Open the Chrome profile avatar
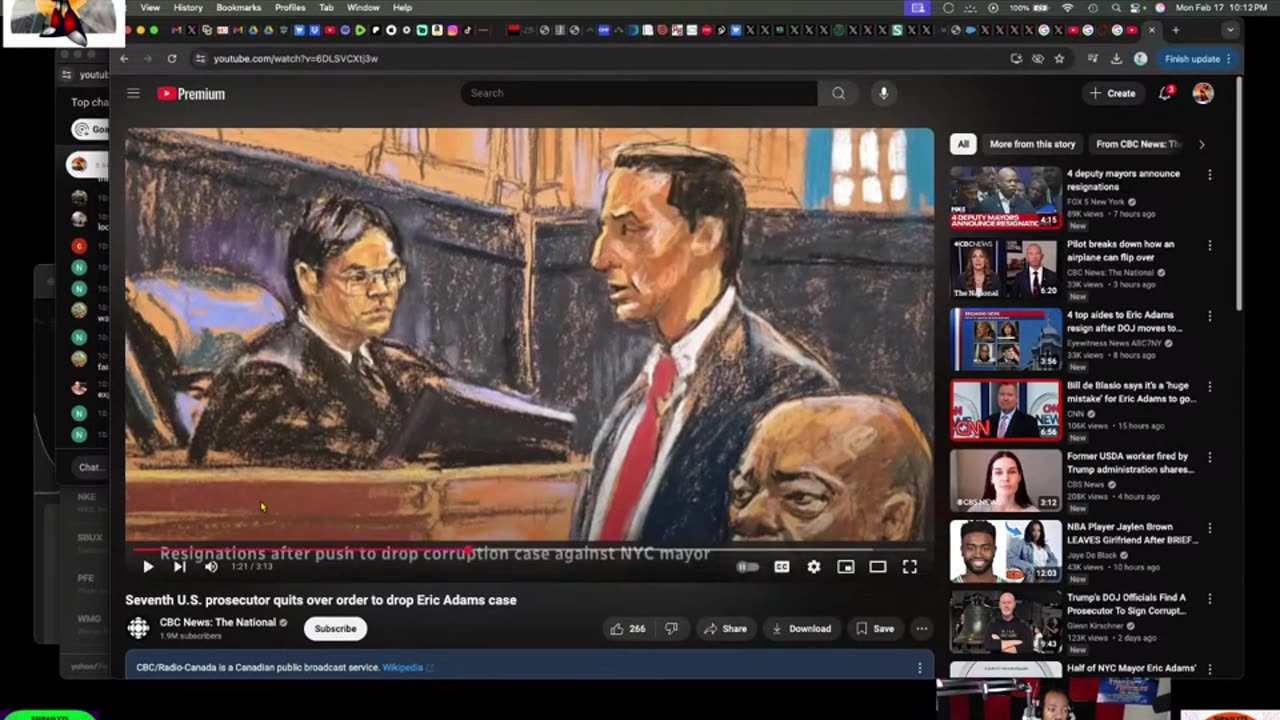The height and width of the screenshot is (720, 1280). (1140, 59)
